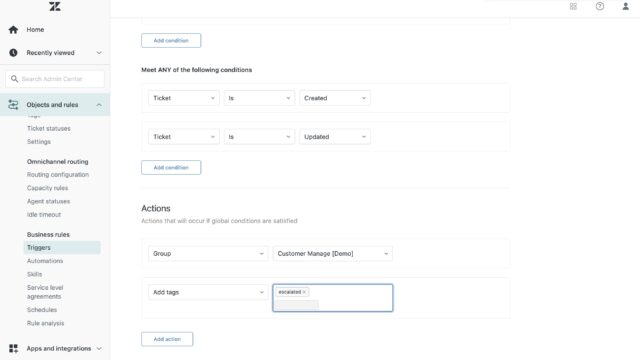Open Service level agreements
Screen dimensions: 640x360
(x=45, y=292)
